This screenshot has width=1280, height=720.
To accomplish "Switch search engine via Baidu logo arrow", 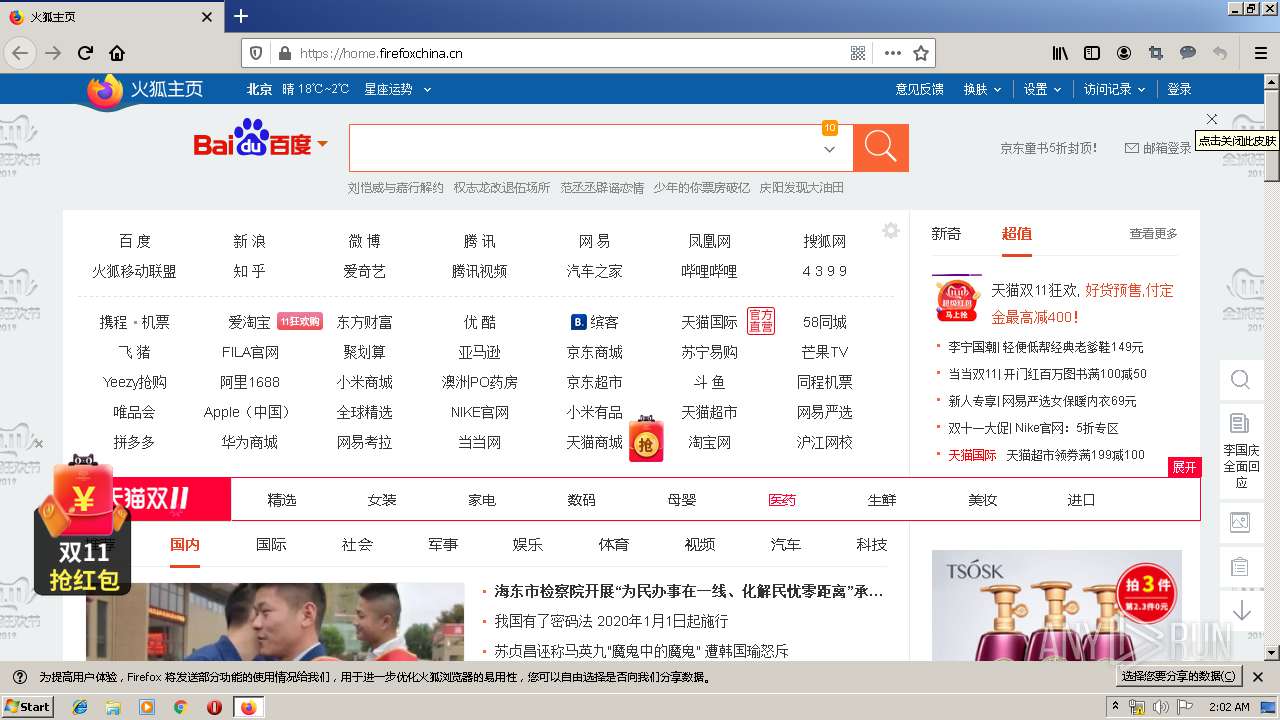I will point(323,145).
